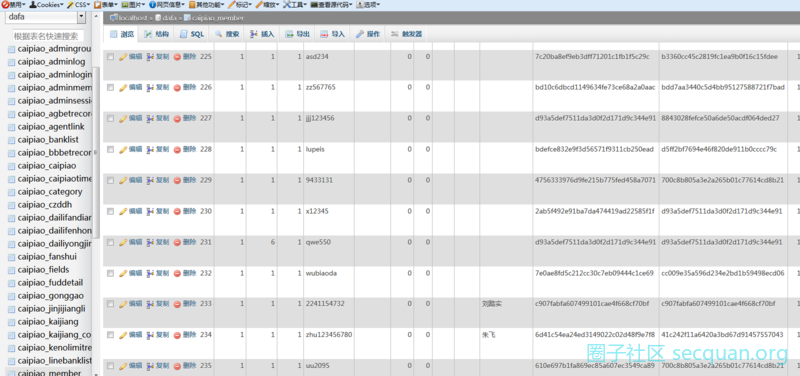Image resolution: width=800 pixels, height=376 pixels.
Task: Open the 禁用 (Disable) toolbar menu
Action: pyautogui.click(x=13, y=5)
